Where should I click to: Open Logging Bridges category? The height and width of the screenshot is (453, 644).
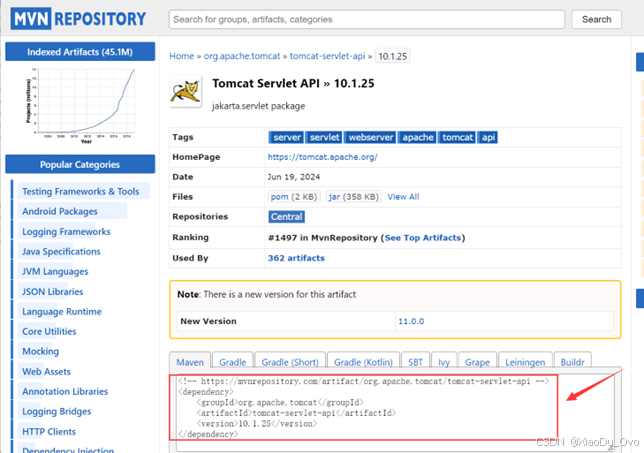point(57,412)
